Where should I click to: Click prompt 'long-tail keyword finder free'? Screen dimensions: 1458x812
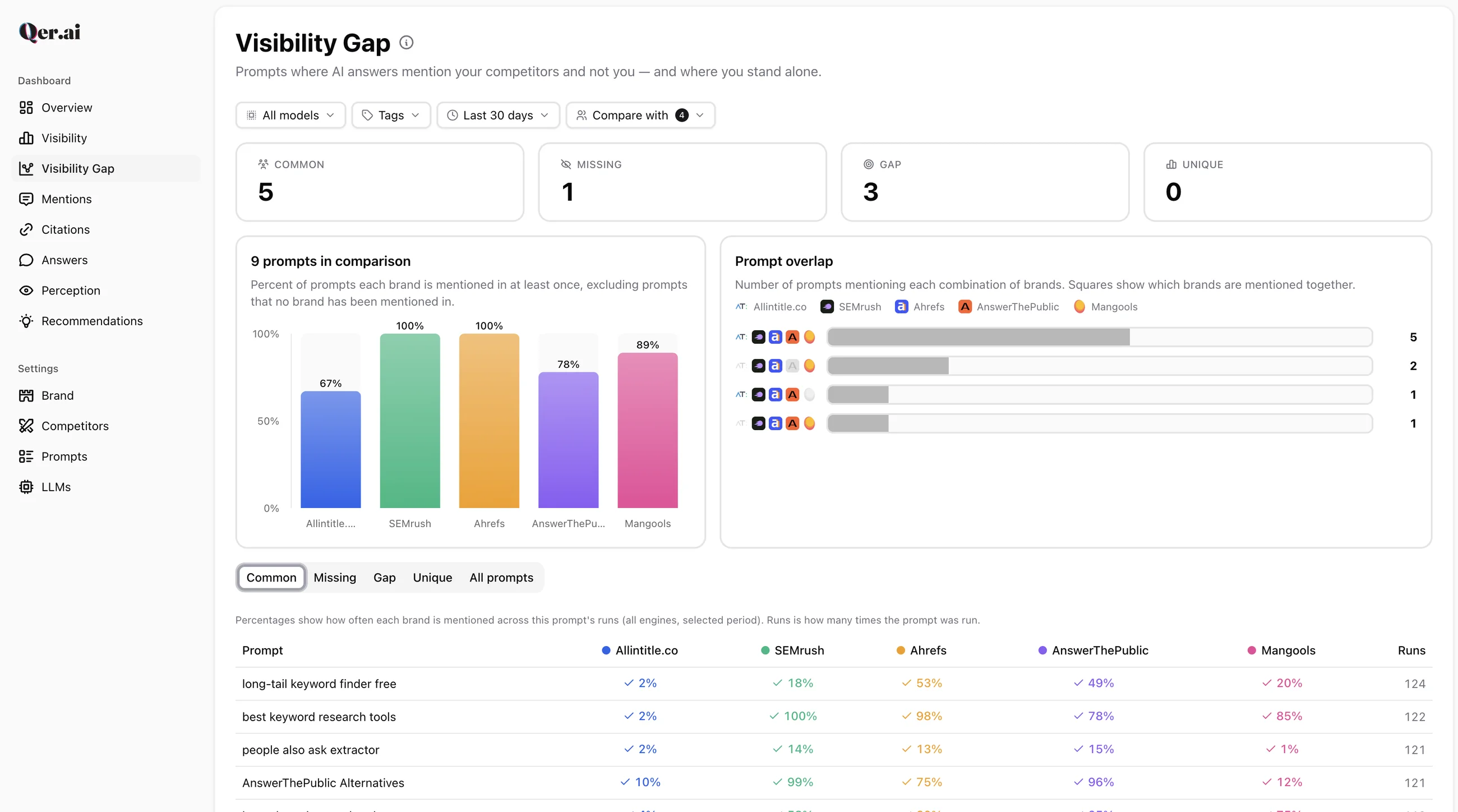pos(319,684)
